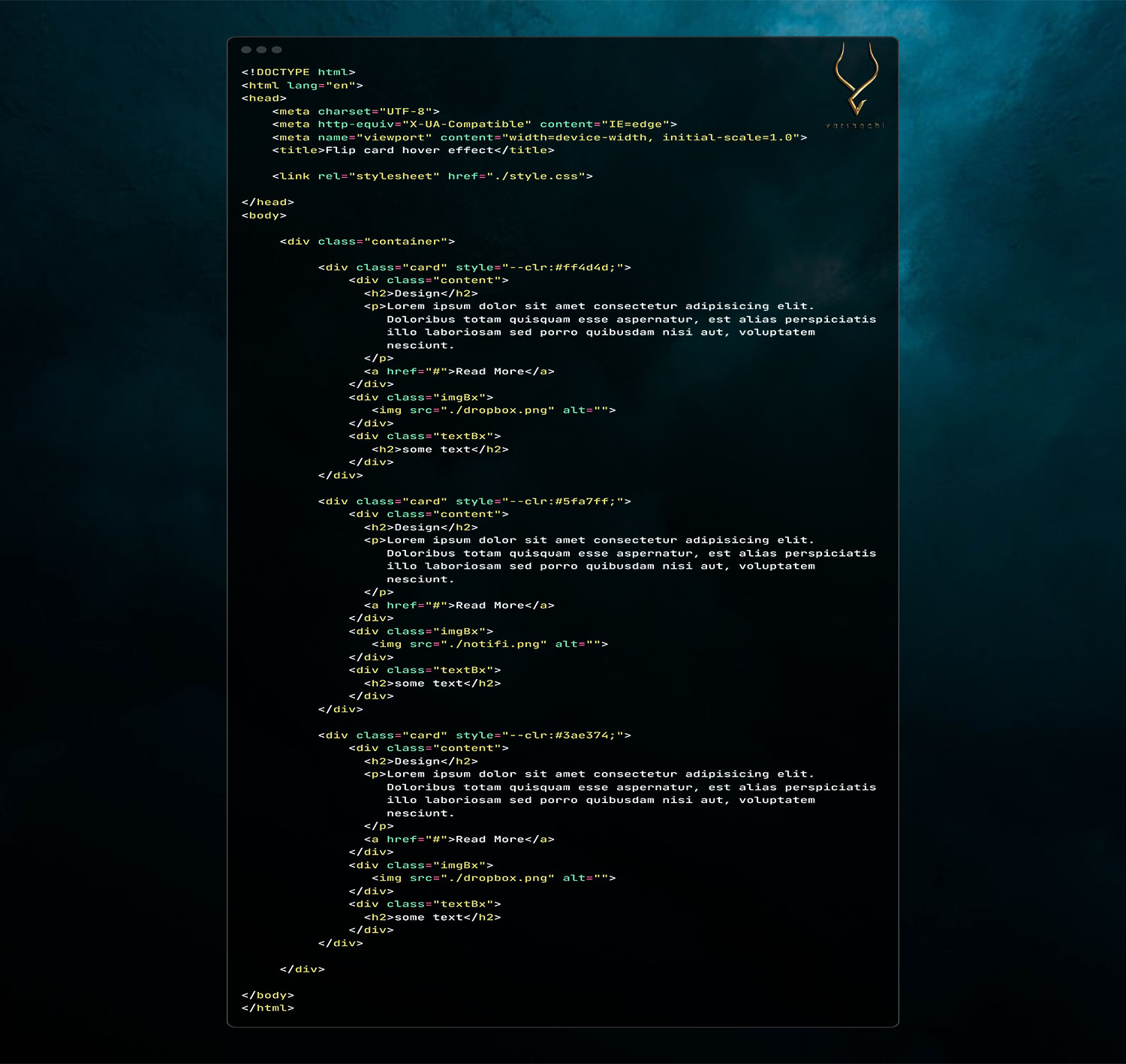The height and width of the screenshot is (1064, 1126).
Task: Click the first window control dot
Action: pos(246,50)
